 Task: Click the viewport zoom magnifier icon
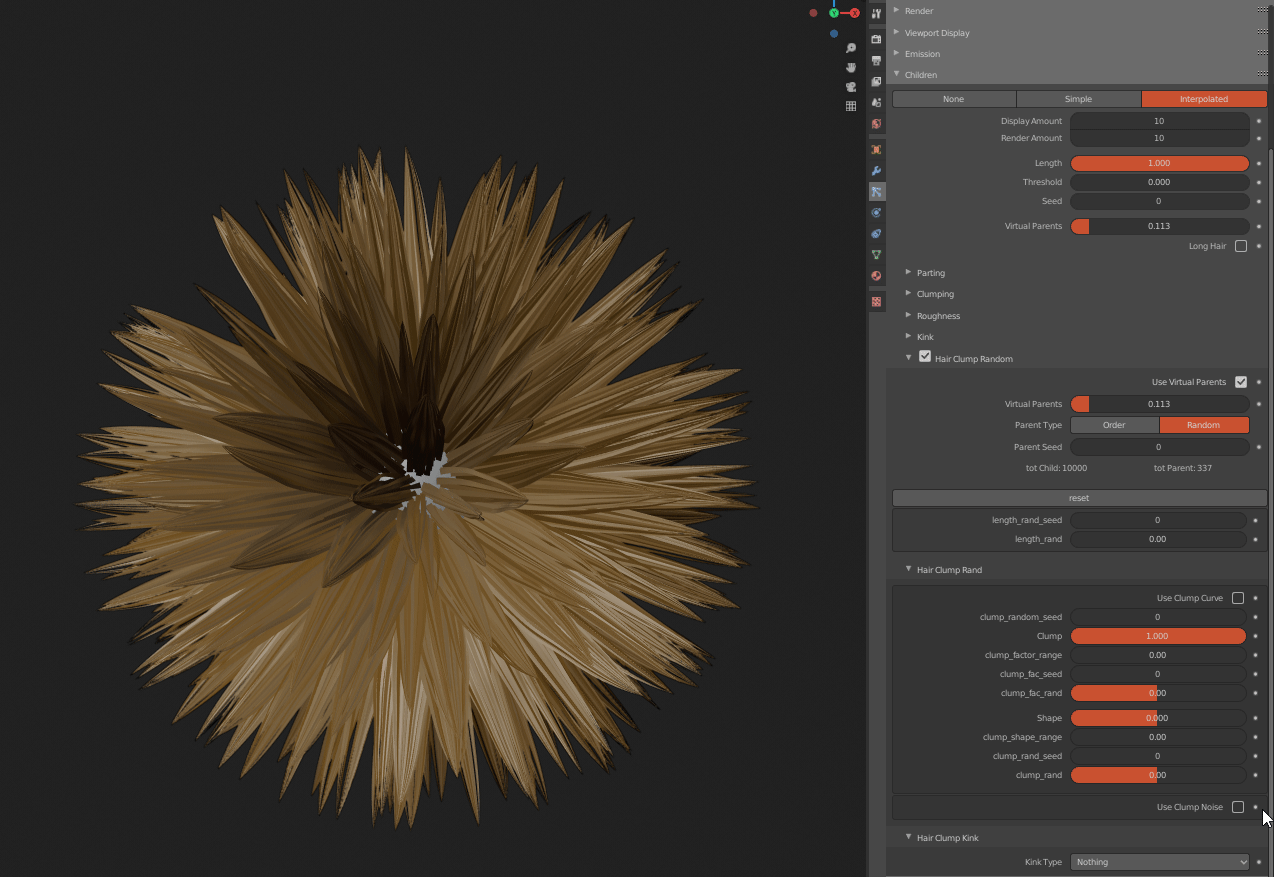click(851, 48)
